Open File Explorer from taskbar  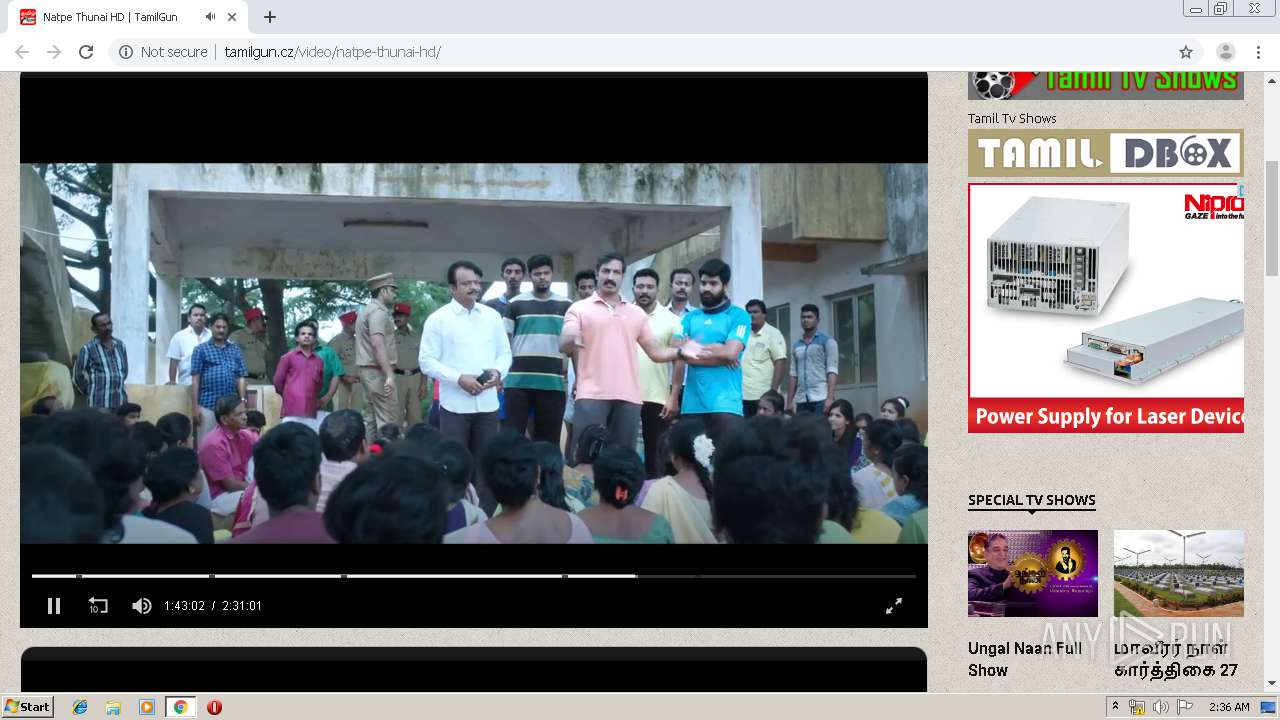[113, 707]
